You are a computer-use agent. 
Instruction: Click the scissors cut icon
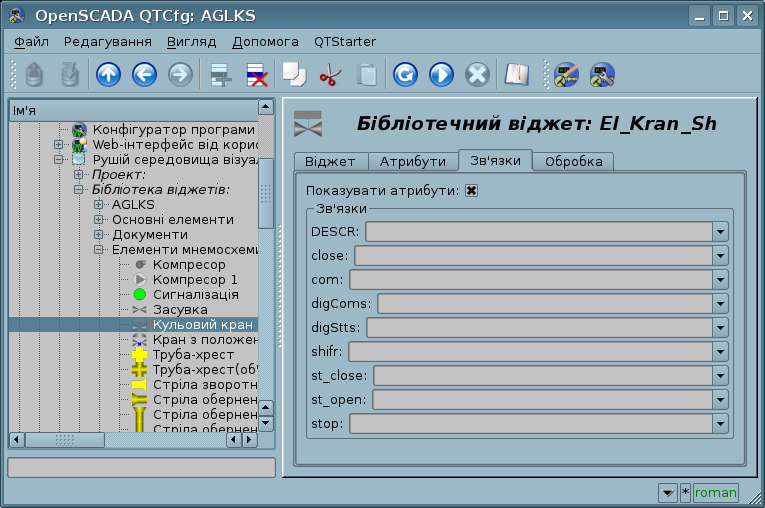[330, 74]
